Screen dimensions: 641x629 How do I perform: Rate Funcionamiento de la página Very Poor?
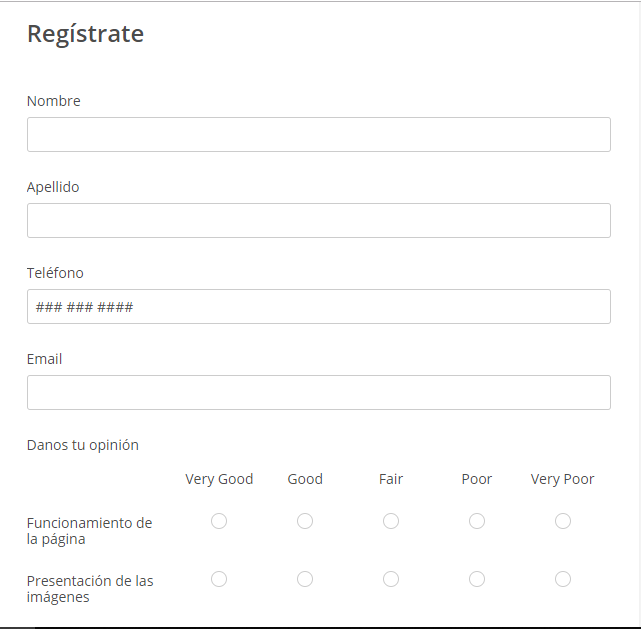click(563, 521)
